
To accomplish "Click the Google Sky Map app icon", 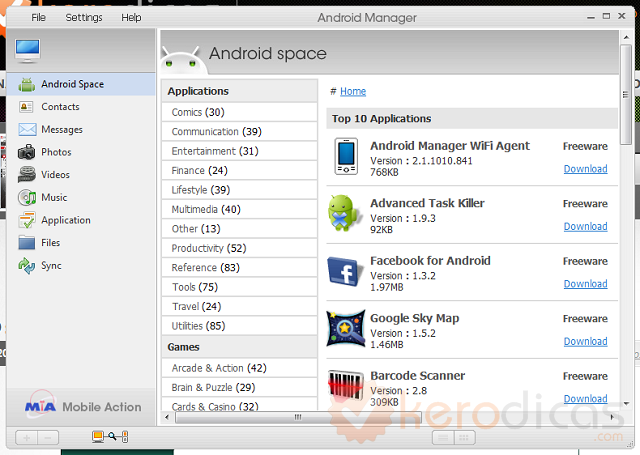I will (x=346, y=328).
